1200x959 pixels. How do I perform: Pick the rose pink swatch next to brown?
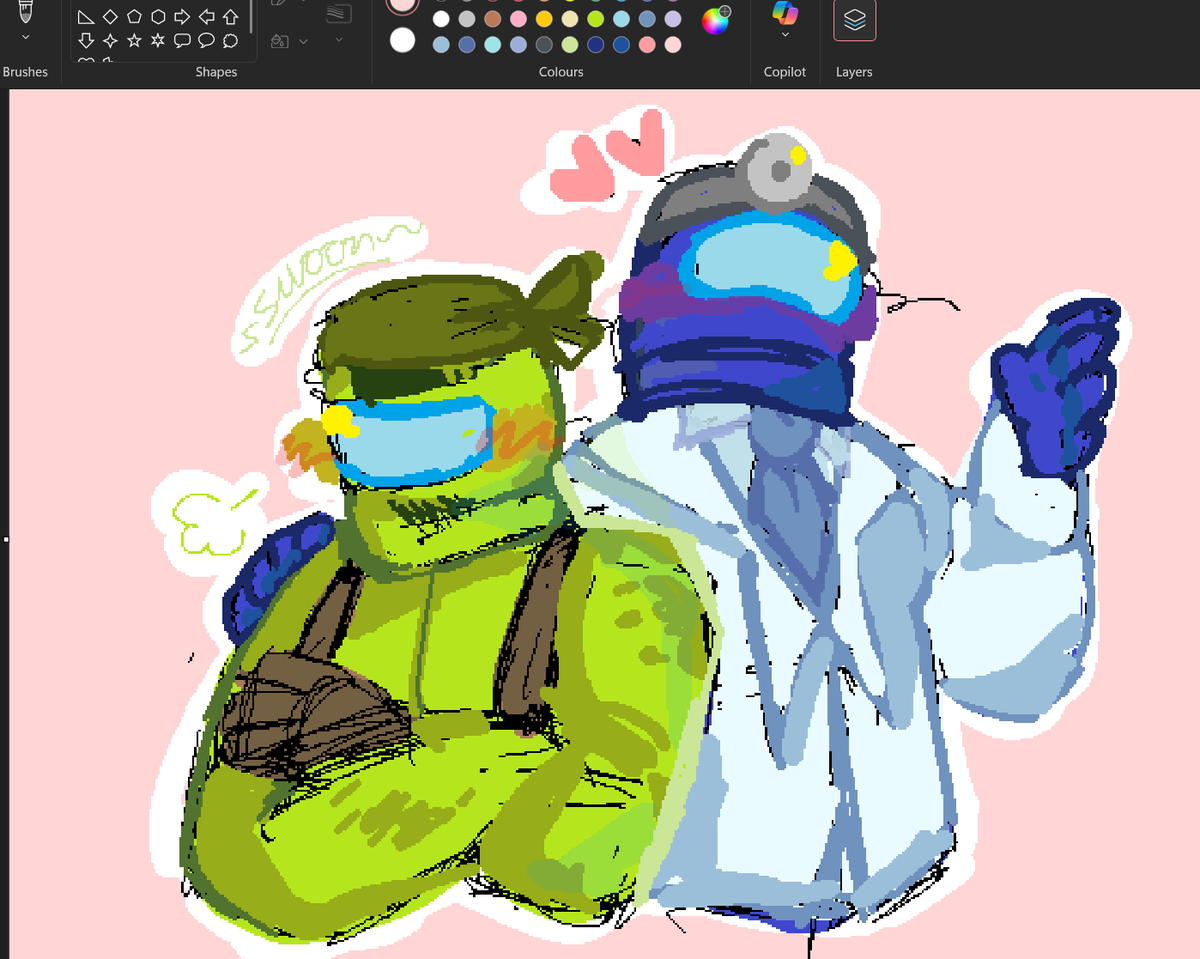click(x=518, y=19)
